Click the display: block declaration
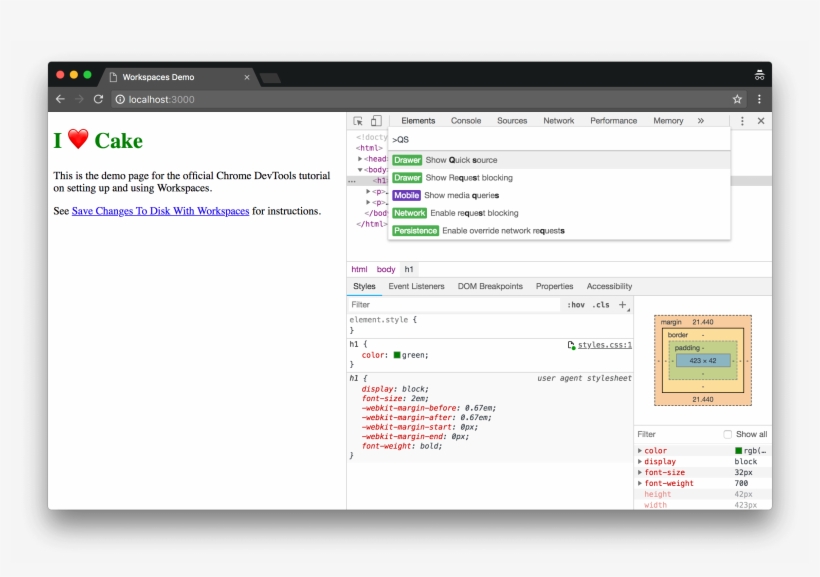The width and height of the screenshot is (820, 577). click(395, 389)
